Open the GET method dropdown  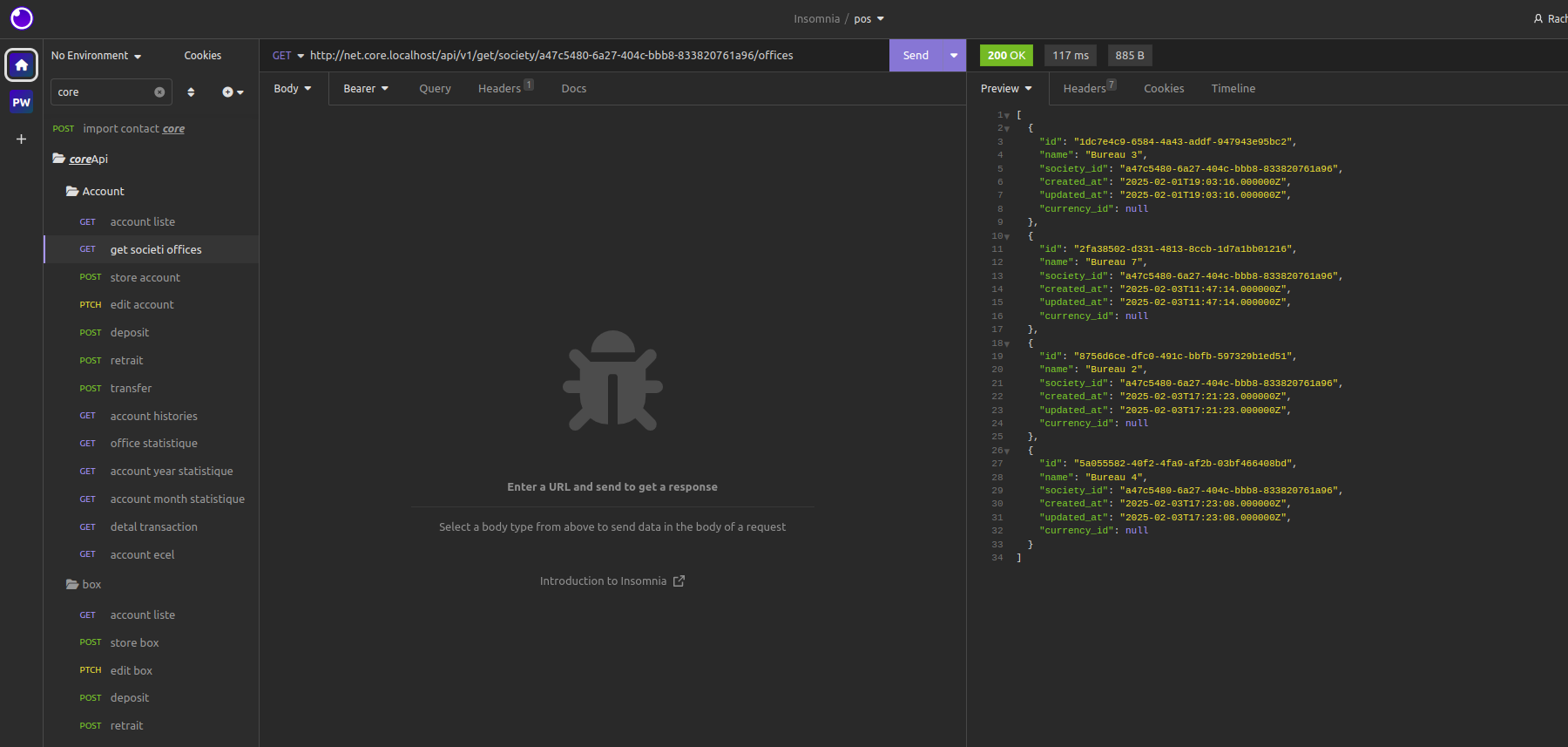coord(288,56)
